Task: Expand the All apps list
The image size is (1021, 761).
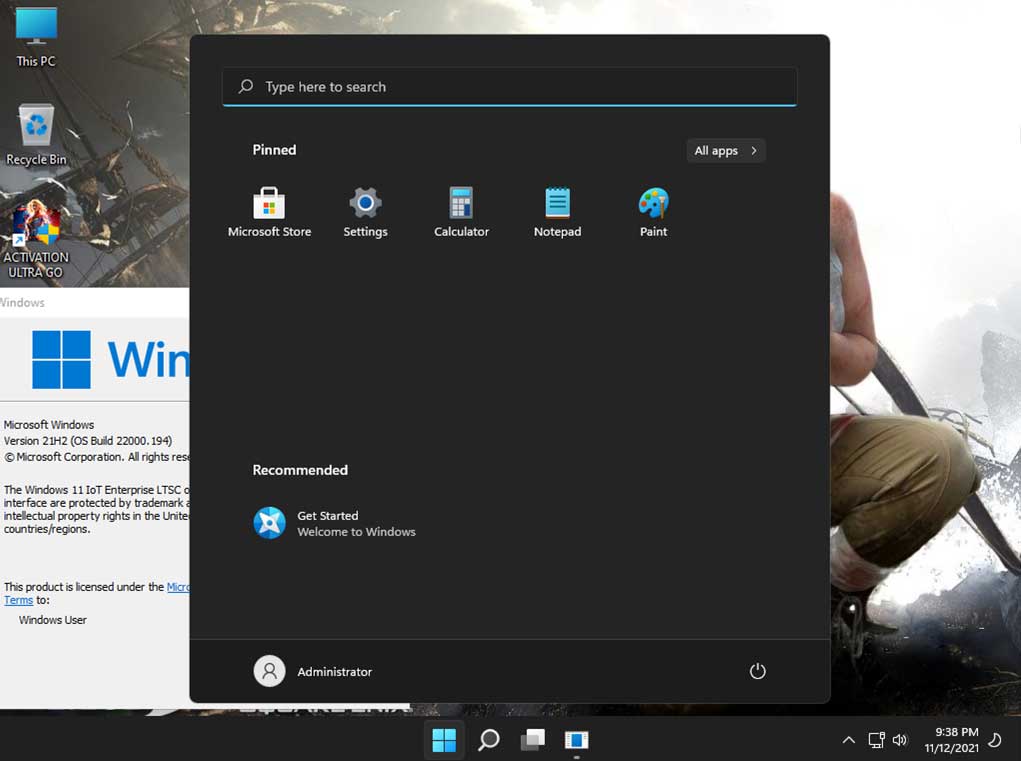Action: [725, 150]
